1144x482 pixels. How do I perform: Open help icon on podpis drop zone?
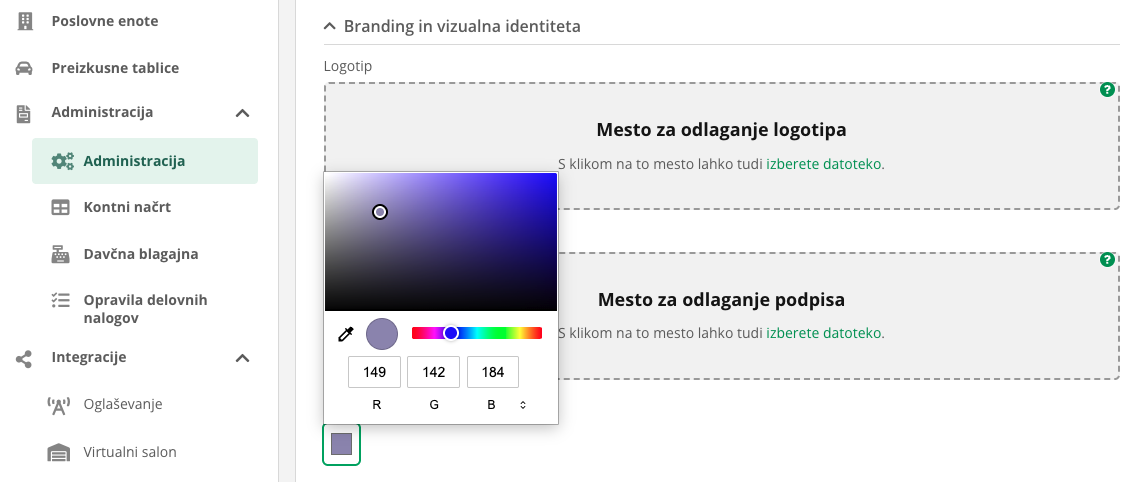tap(1107, 260)
